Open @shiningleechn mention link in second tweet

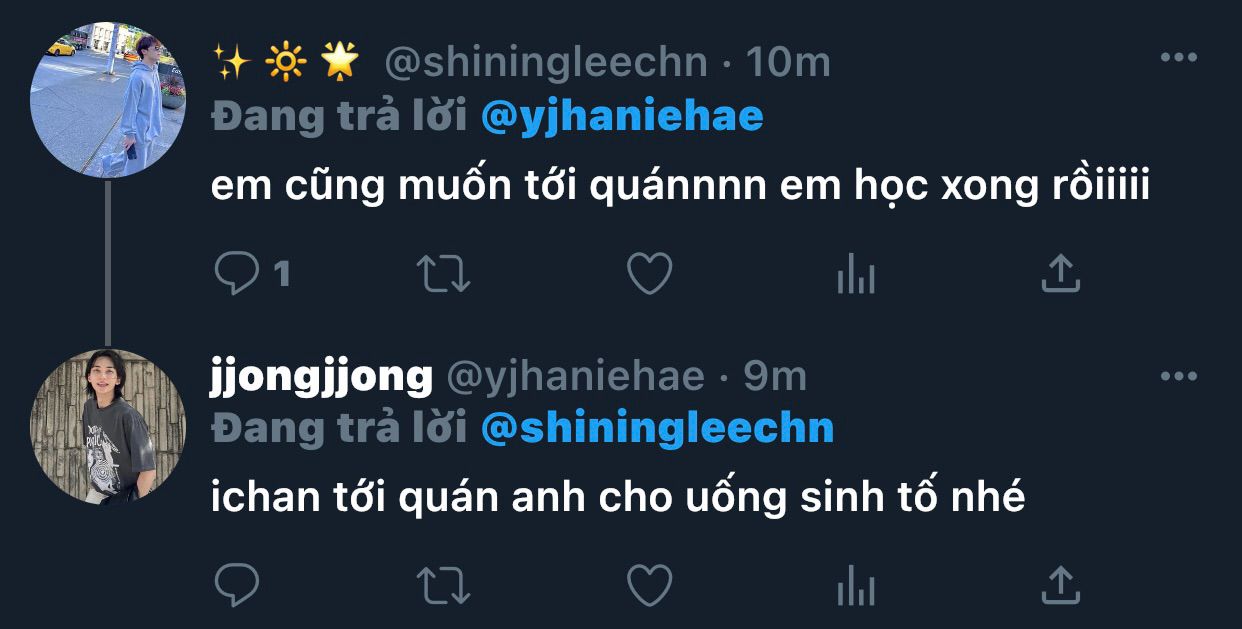point(657,428)
